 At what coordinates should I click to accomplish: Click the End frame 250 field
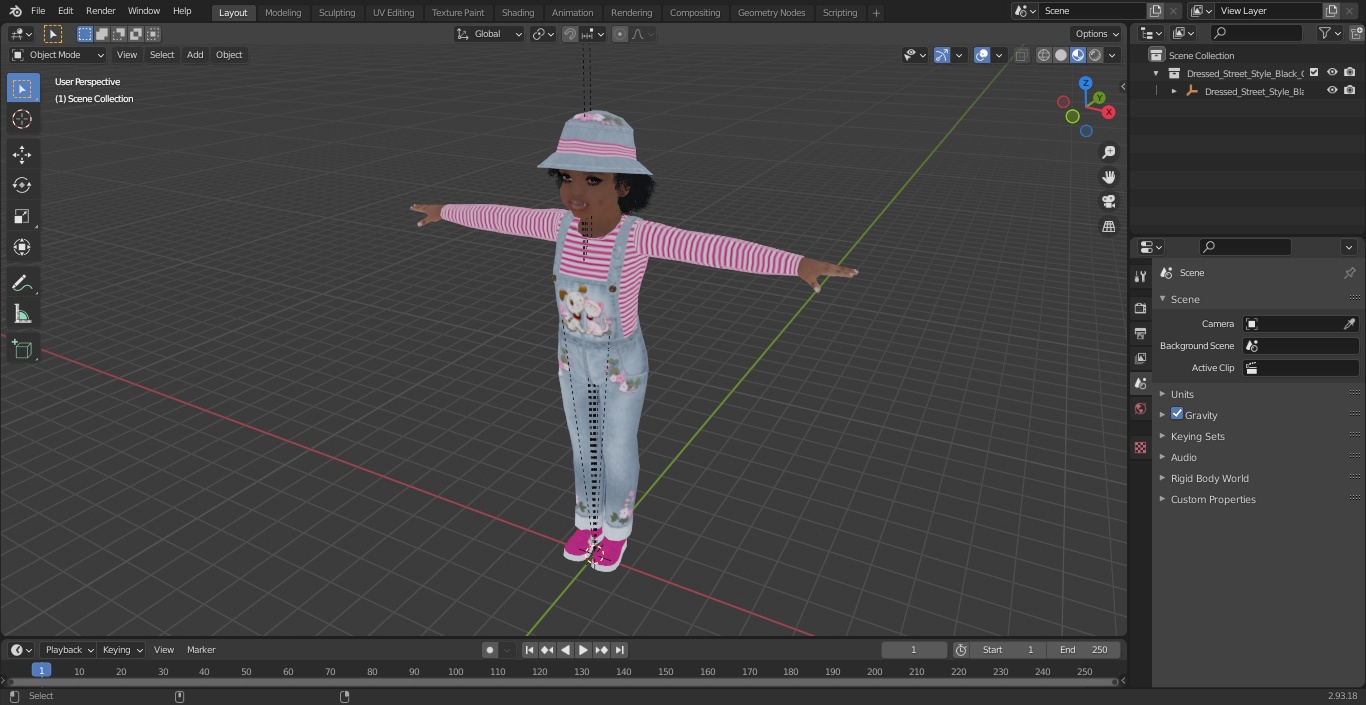point(1085,650)
